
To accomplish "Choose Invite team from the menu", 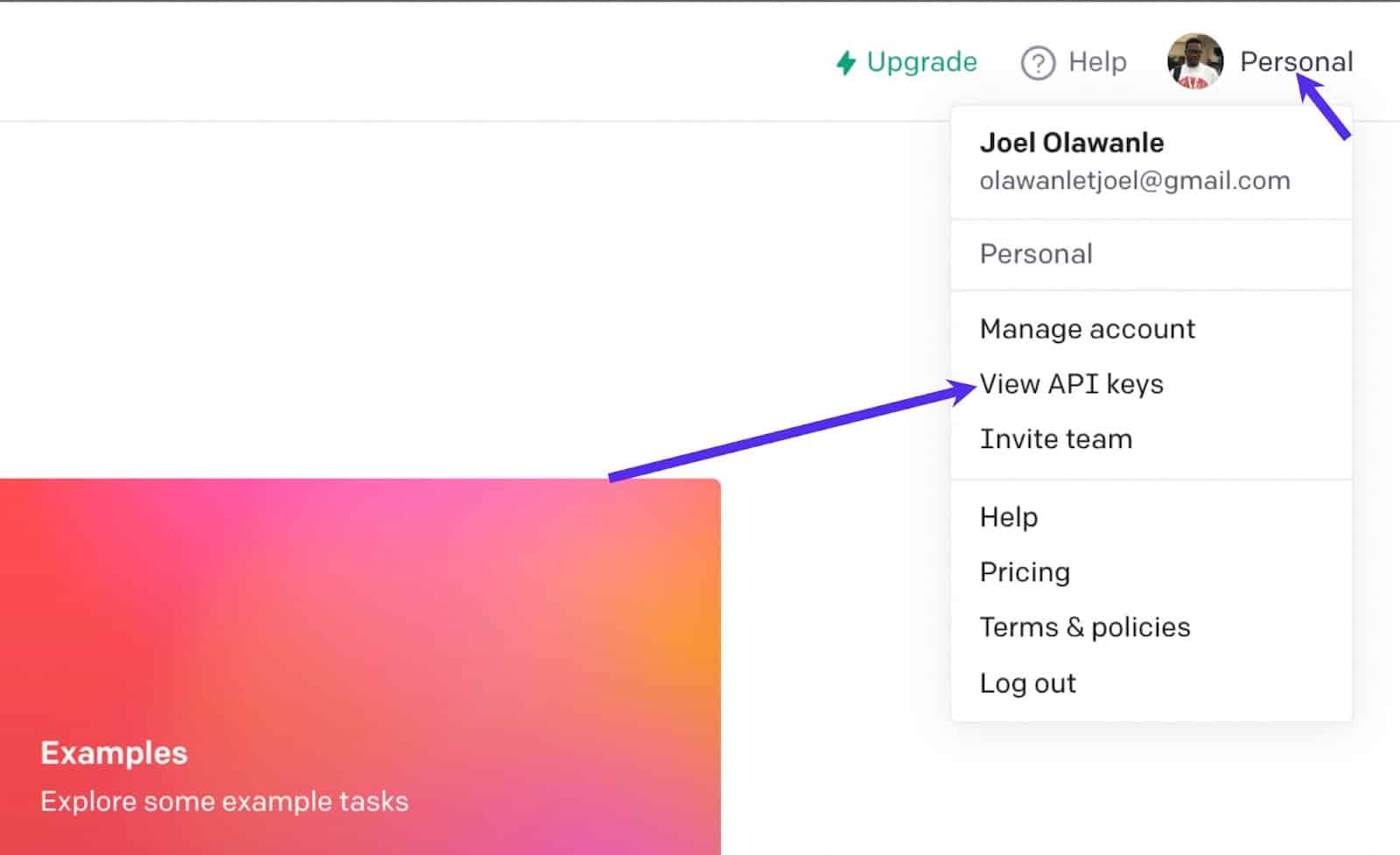I will pyautogui.click(x=1056, y=438).
